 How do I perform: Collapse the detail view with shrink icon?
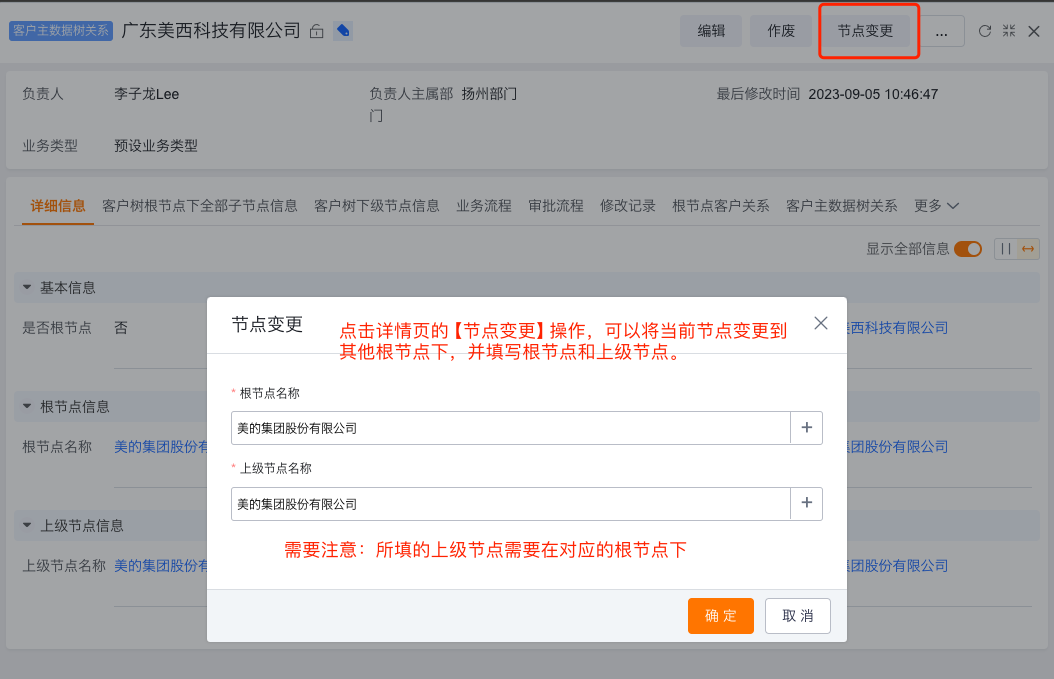coord(1009,31)
